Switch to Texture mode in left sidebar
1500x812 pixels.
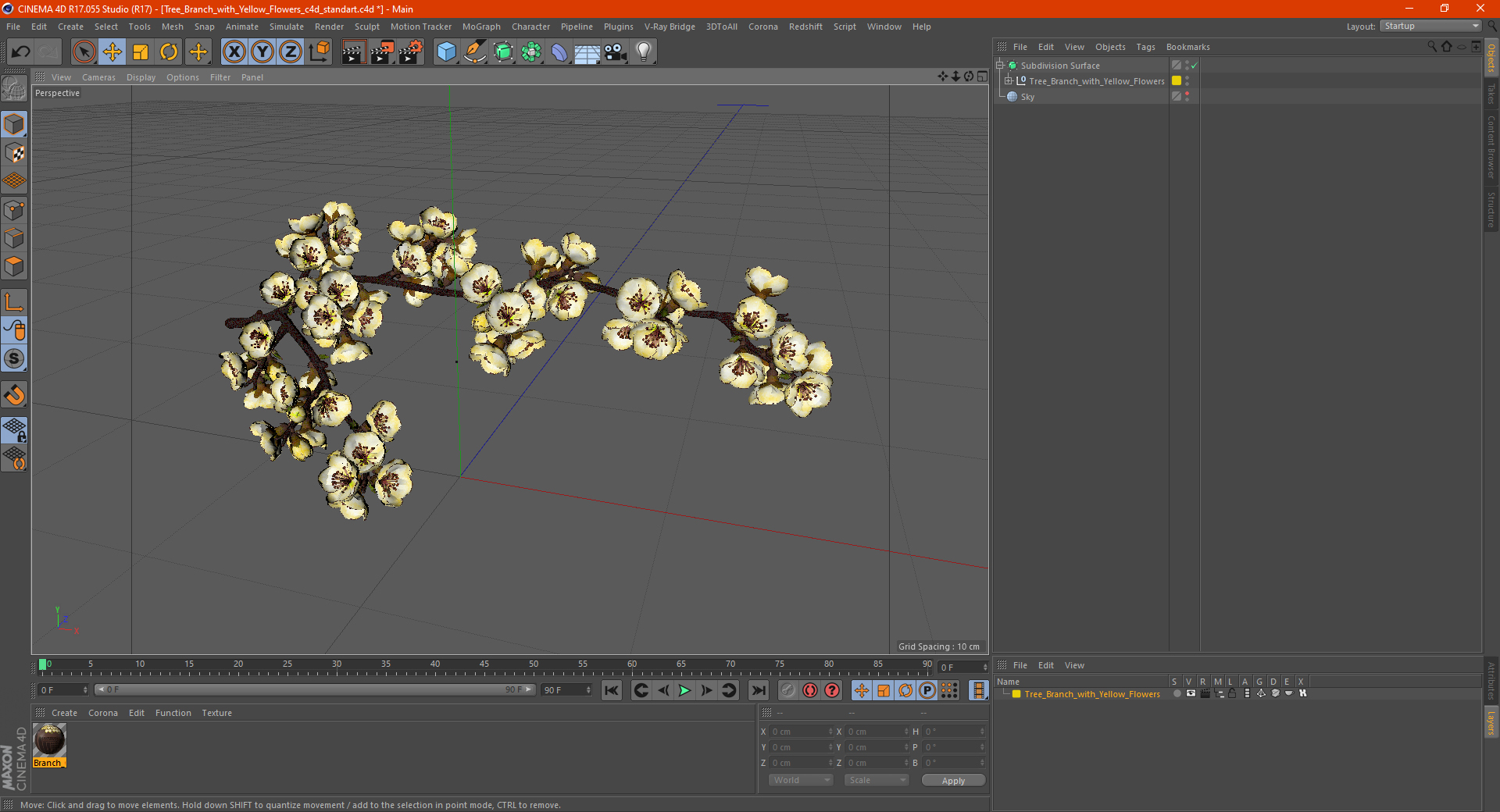coord(14,152)
